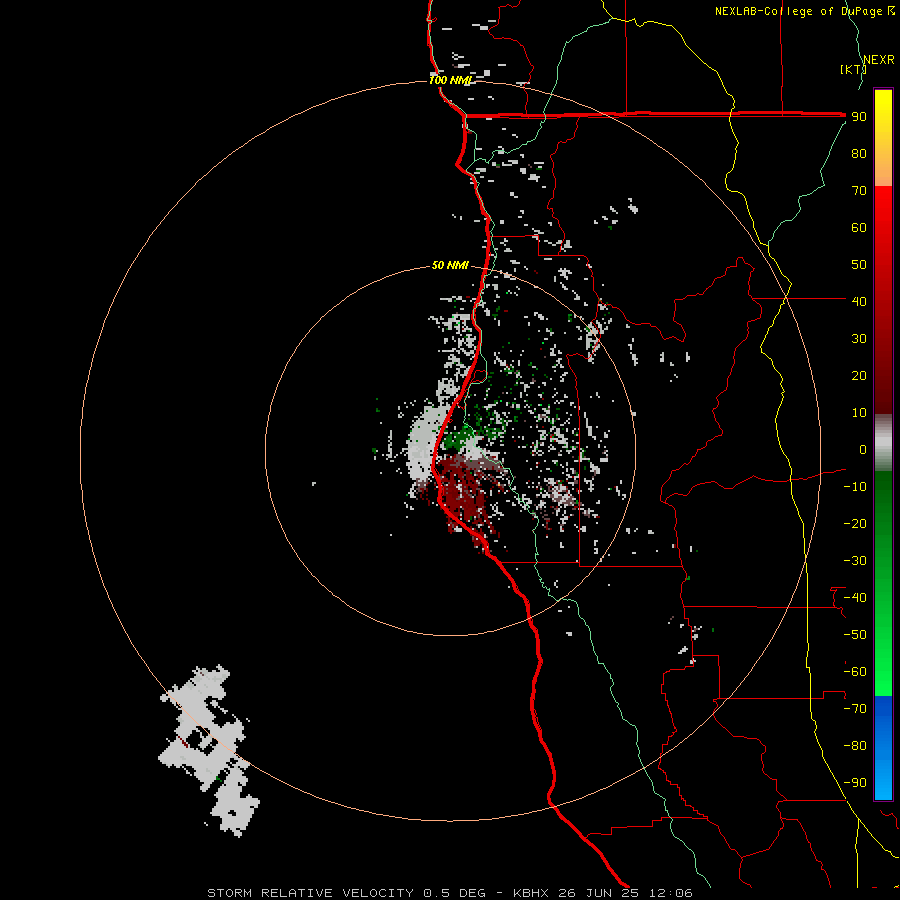Click the -60 value on the velocity scale
Screen dimensions: 900x900
855,672
